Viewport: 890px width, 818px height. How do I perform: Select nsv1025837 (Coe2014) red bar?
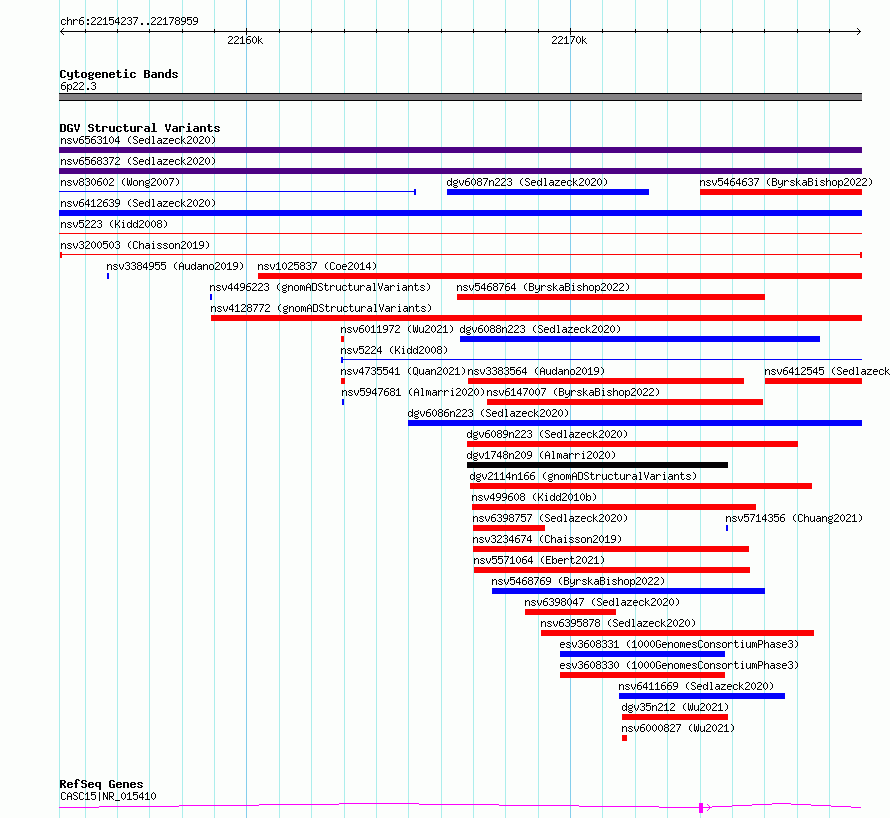pyautogui.click(x=560, y=276)
